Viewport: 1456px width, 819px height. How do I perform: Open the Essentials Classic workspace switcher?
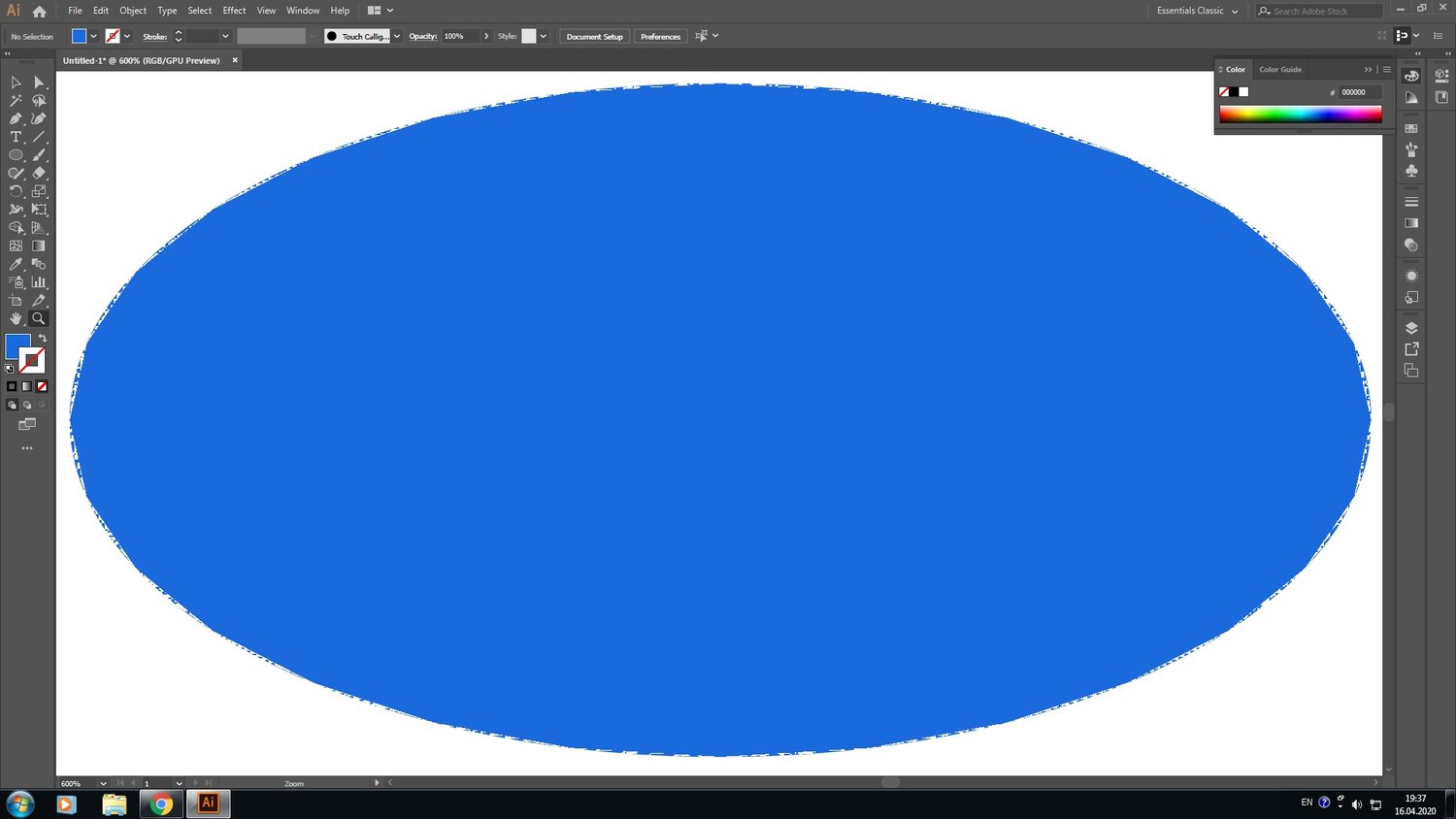point(1197,11)
